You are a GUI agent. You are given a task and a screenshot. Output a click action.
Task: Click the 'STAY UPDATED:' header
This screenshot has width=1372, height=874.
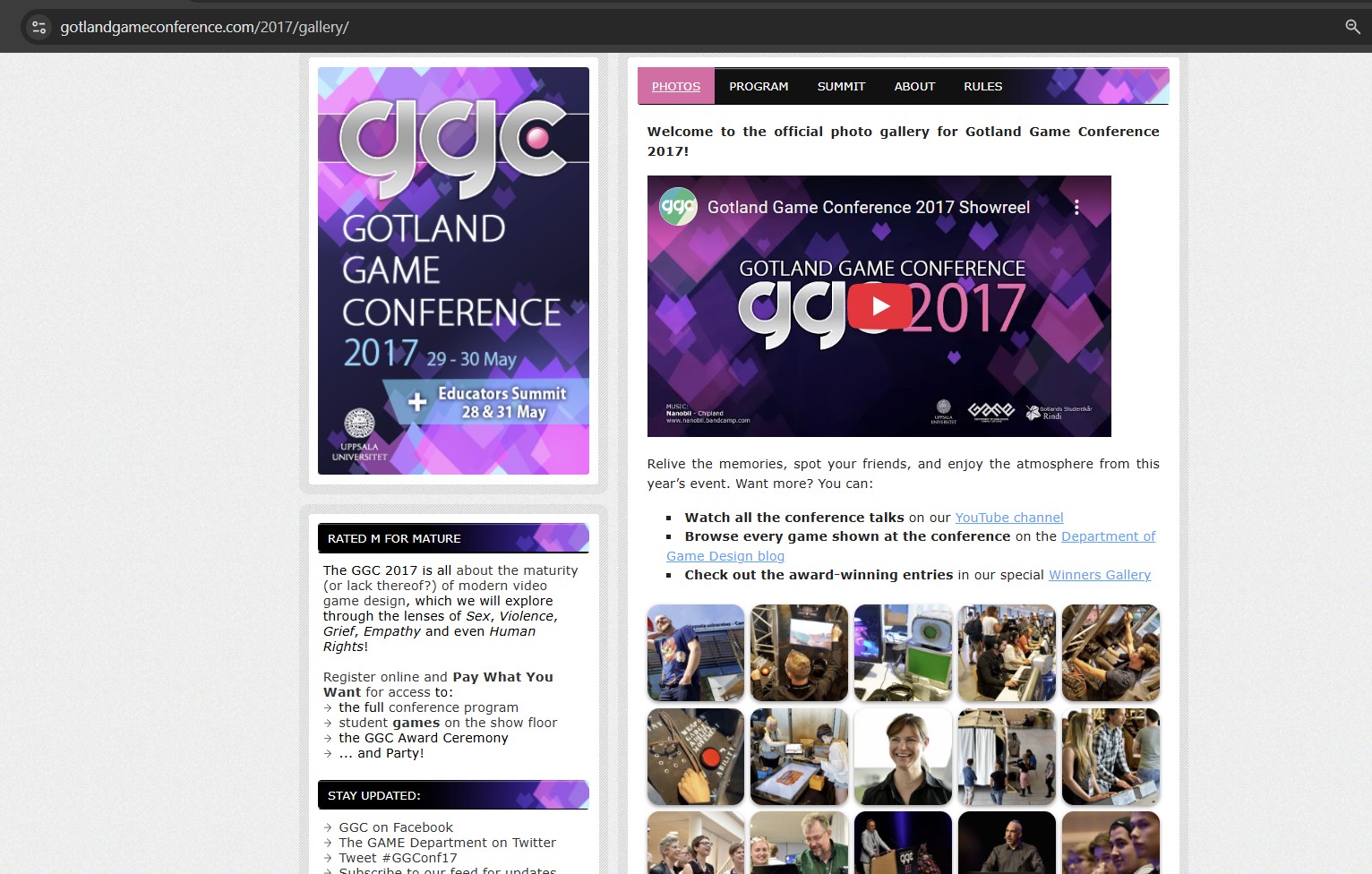point(453,795)
